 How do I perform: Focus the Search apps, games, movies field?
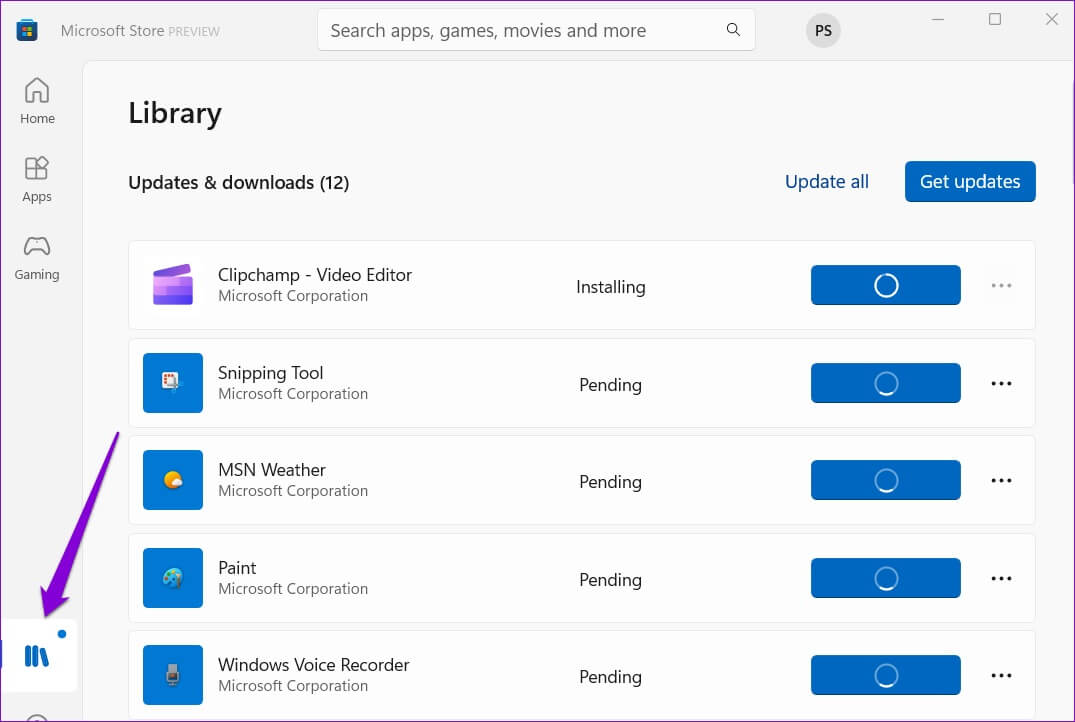pyautogui.click(x=536, y=30)
